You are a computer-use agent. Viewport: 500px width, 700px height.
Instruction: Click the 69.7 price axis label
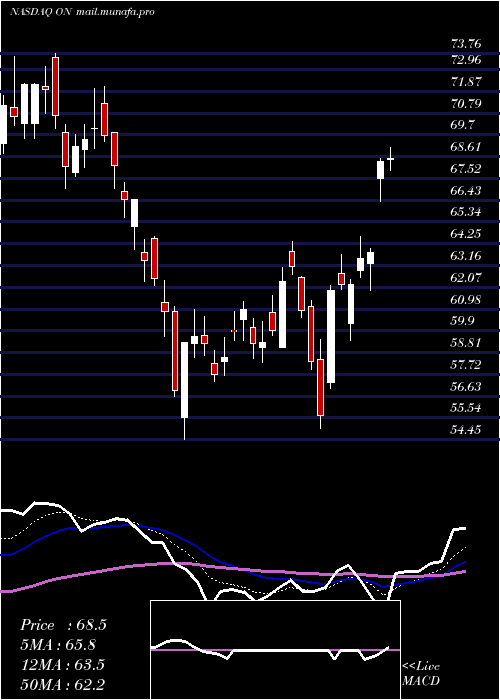(x=463, y=125)
